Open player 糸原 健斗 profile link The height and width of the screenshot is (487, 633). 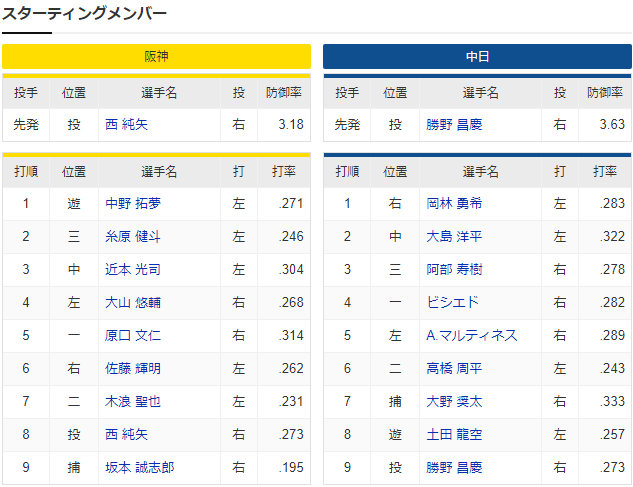133,236
